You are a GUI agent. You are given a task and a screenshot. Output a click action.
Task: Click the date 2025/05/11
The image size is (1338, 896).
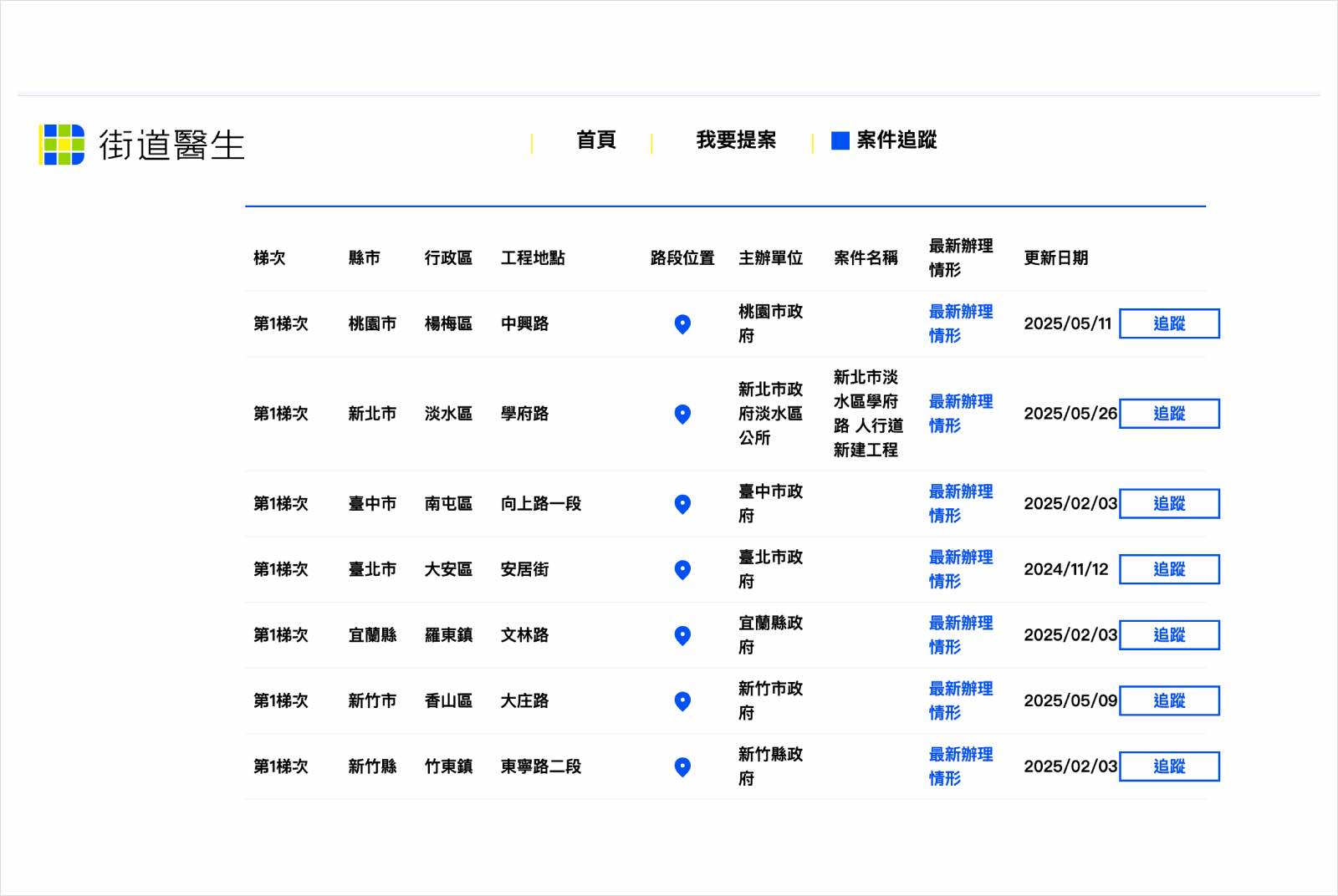1068,323
